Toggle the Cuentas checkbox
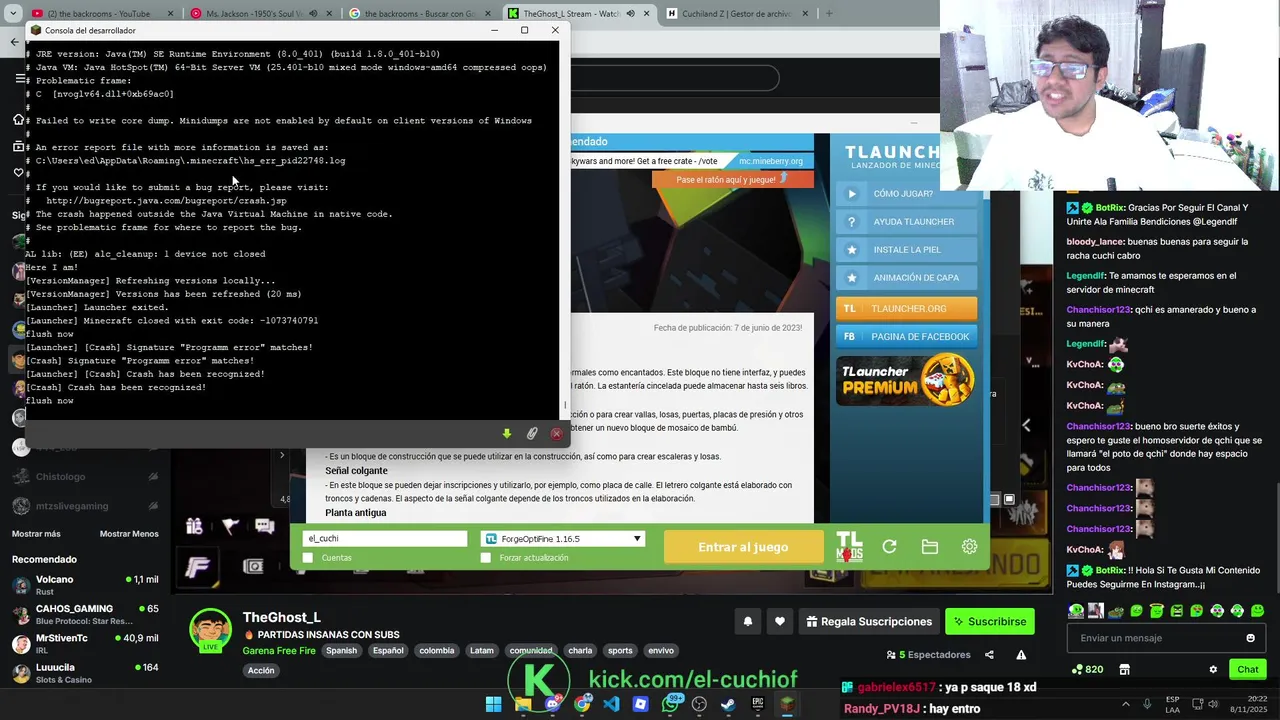Image resolution: width=1280 pixels, height=720 pixels. pos(308,558)
